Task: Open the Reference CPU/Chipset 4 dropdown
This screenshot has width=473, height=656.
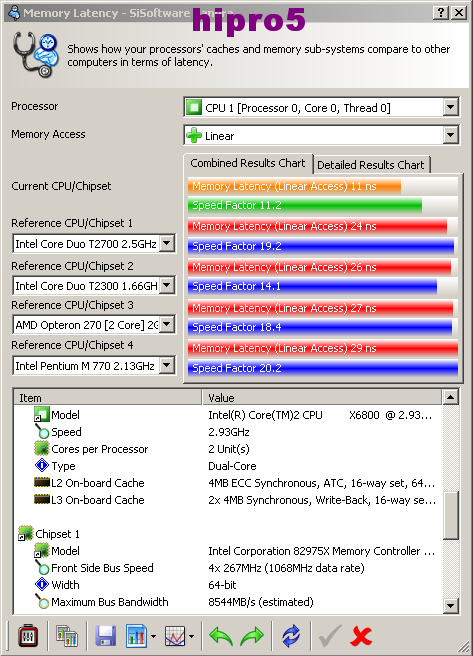Action: (167, 365)
